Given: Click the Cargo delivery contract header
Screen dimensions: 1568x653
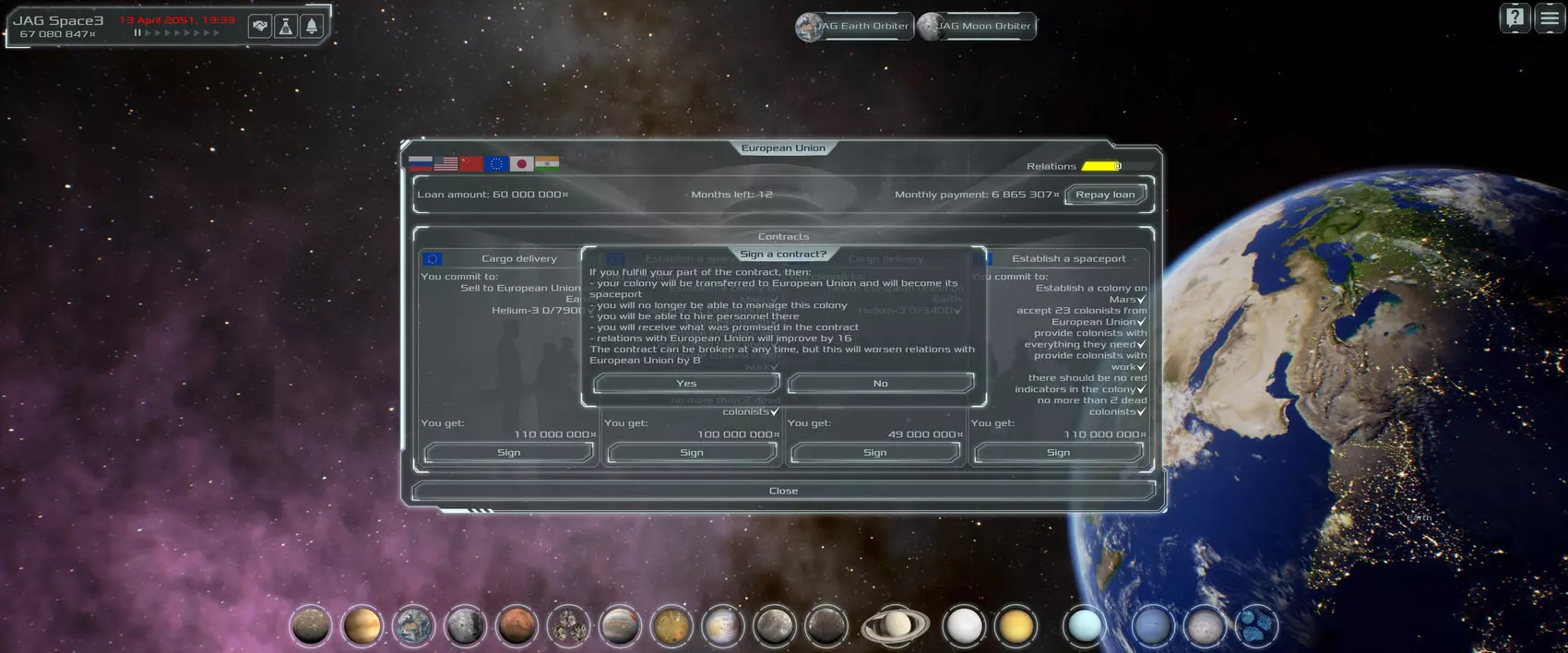Looking at the screenshot, I should tap(519, 259).
